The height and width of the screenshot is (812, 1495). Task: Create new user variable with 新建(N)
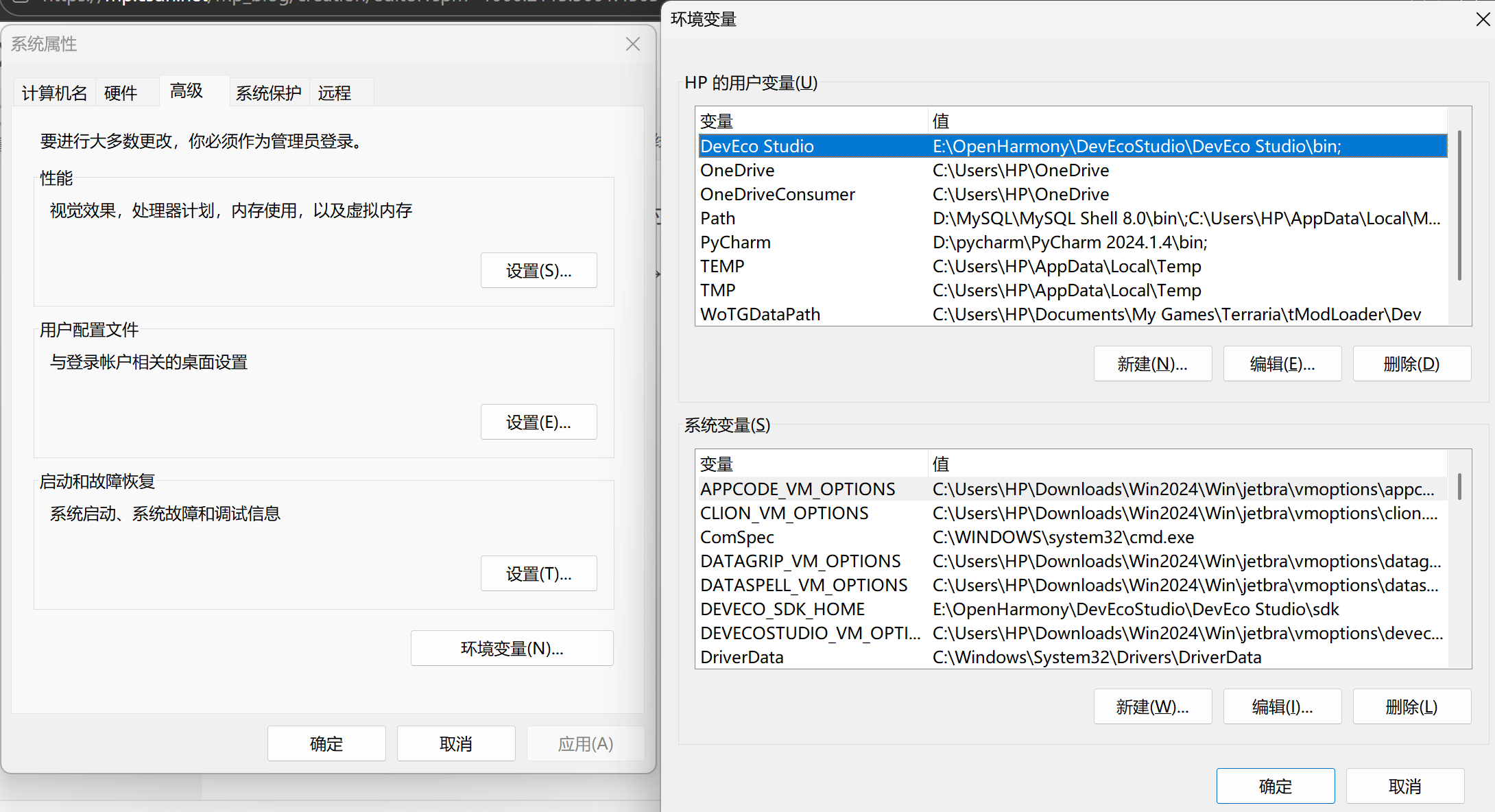(x=1152, y=364)
